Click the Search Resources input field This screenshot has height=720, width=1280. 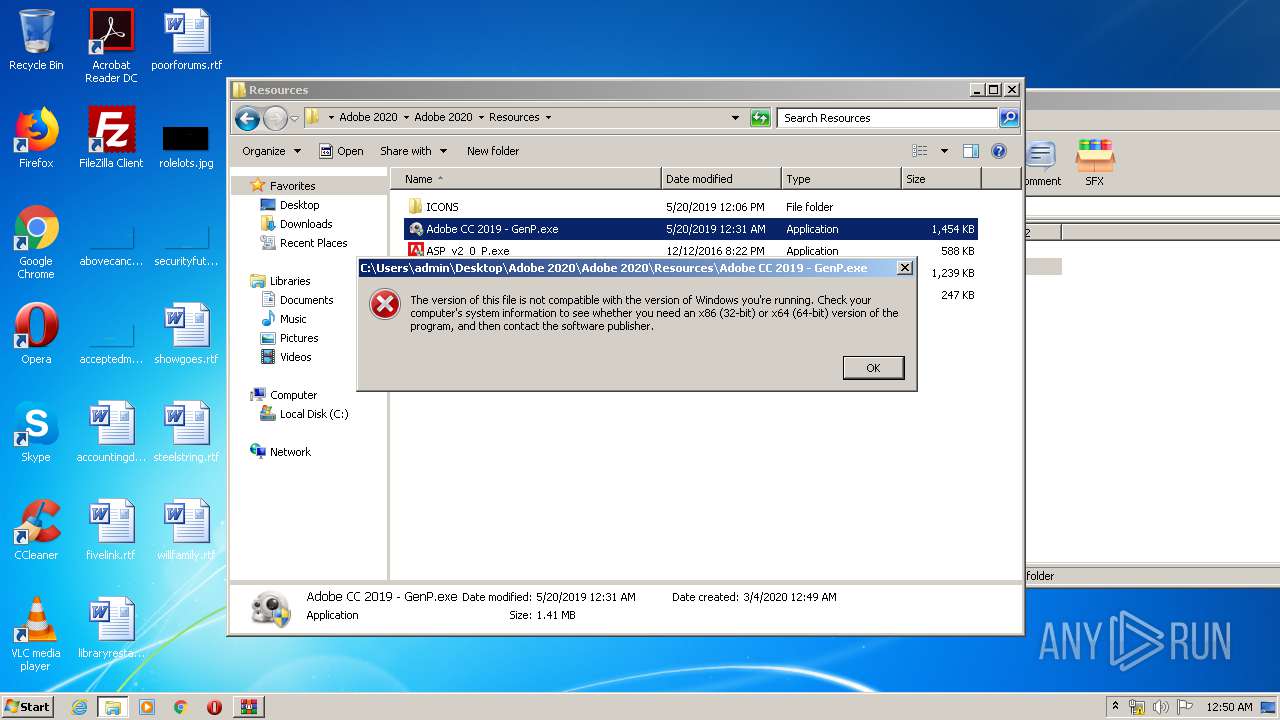click(x=887, y=118)
